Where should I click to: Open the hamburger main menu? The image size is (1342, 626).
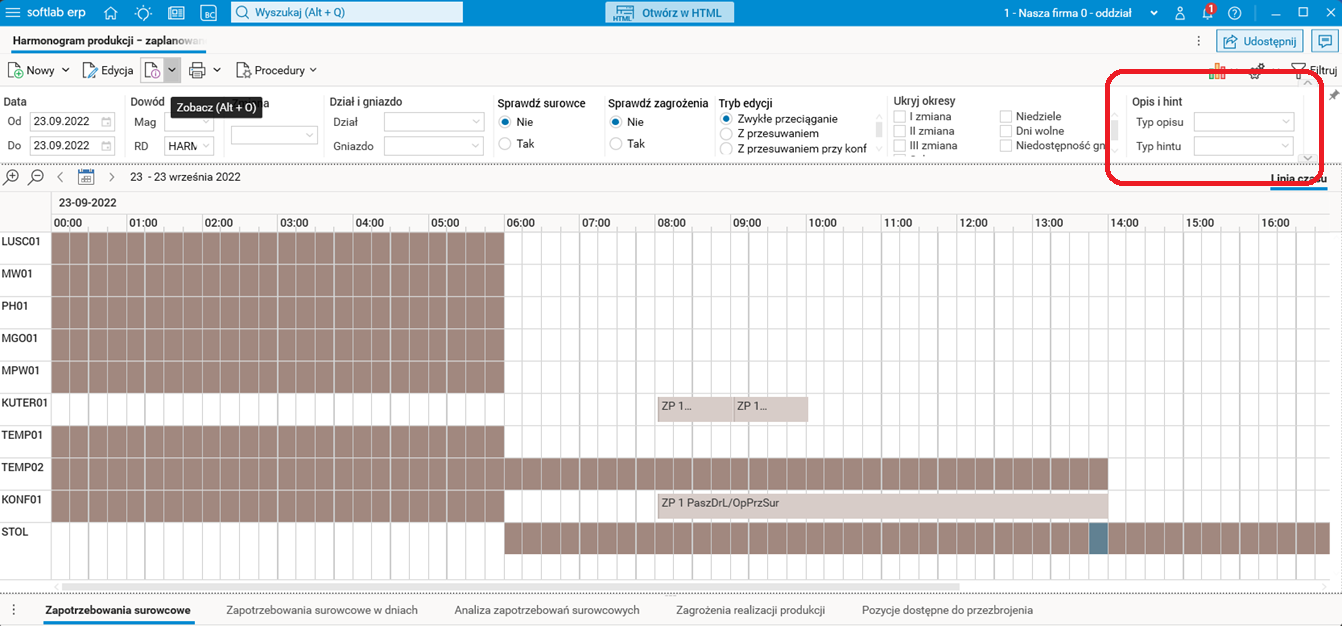(13, 13)
